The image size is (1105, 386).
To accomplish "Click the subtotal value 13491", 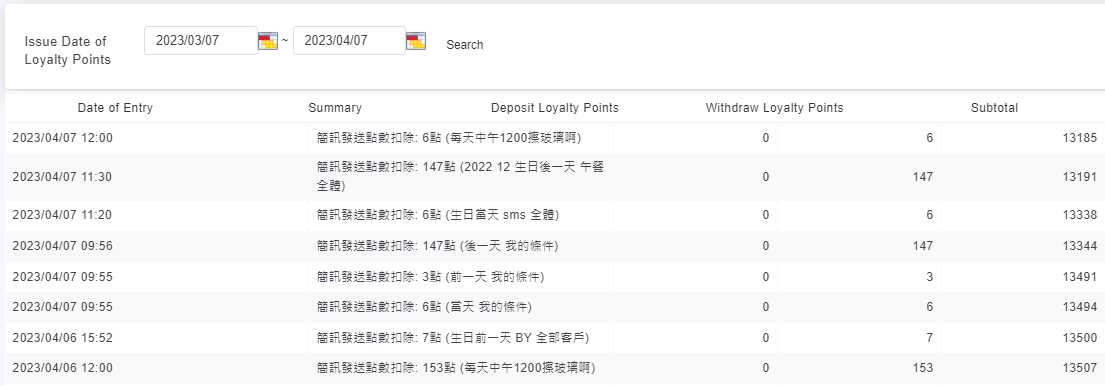I will pyautogui.click(x=1080, y=277).
